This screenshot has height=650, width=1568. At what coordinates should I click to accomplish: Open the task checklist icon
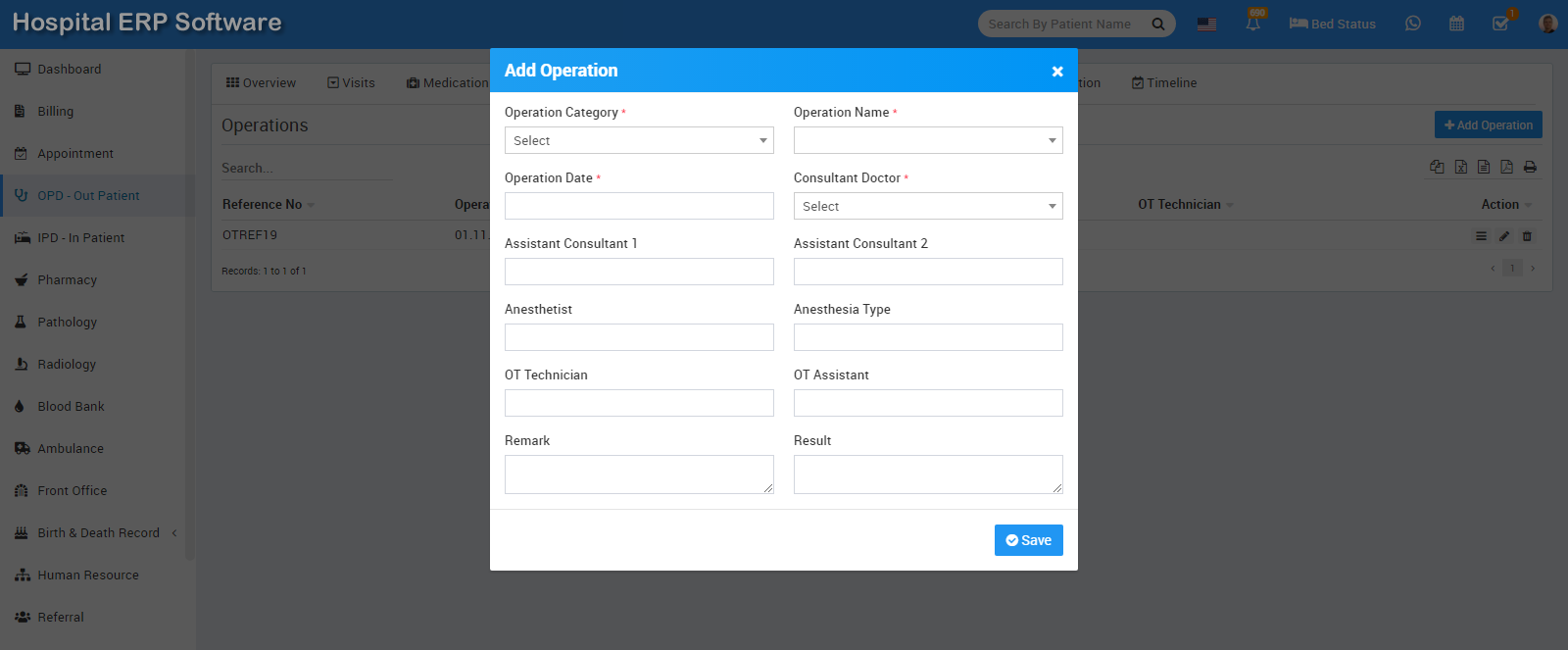coord(1501,23)
